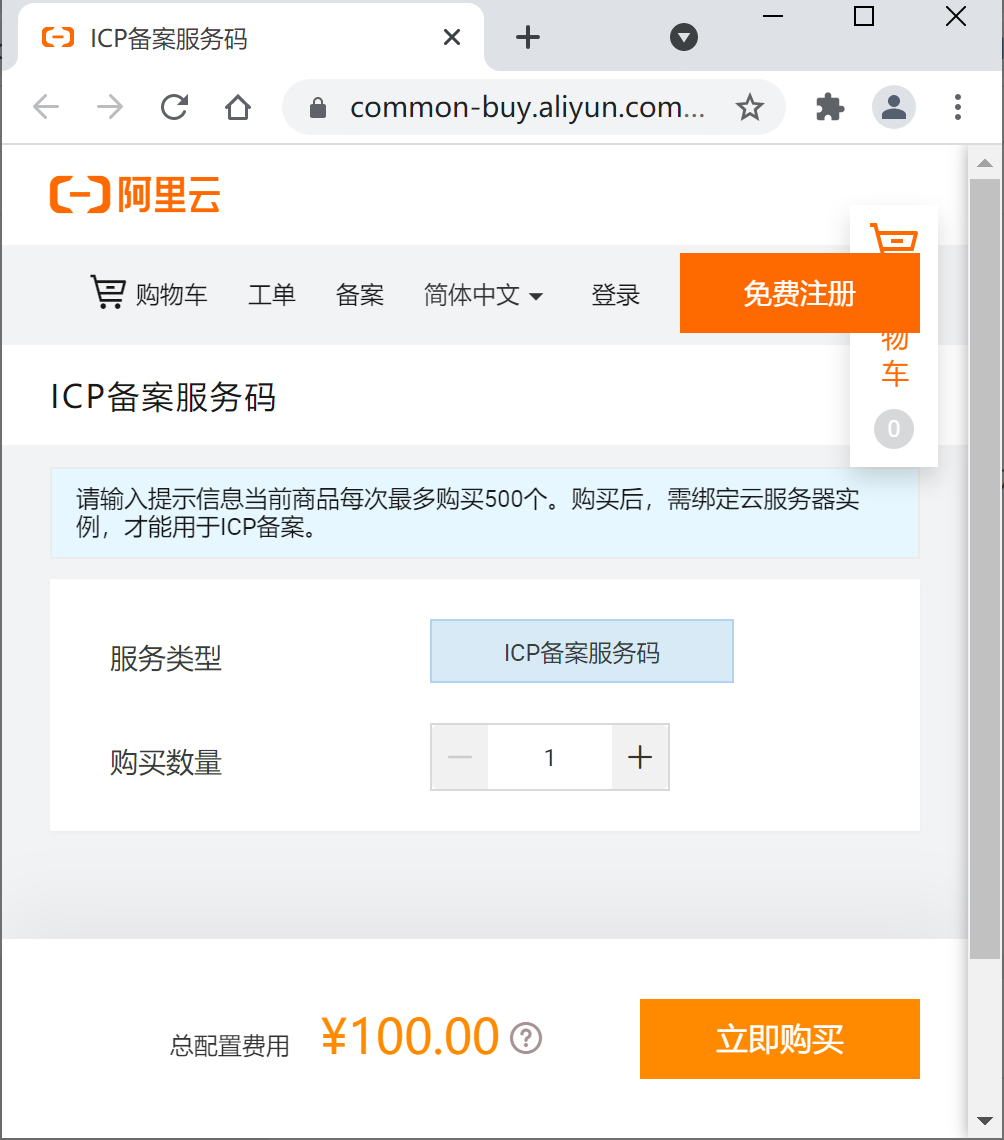The width and height of the screenshot is (1004, 1140).
Task: Click the Aliyun logo
Action: 135,195
